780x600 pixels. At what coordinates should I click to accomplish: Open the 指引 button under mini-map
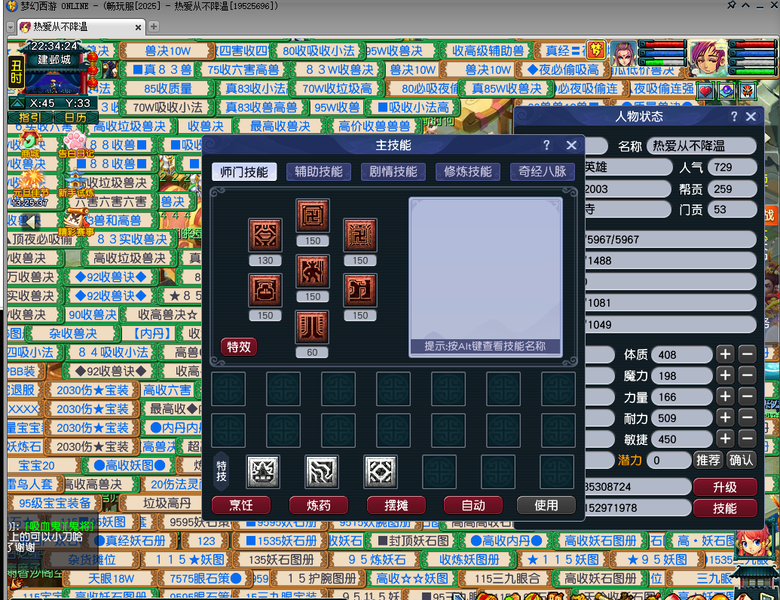point(30,118)
